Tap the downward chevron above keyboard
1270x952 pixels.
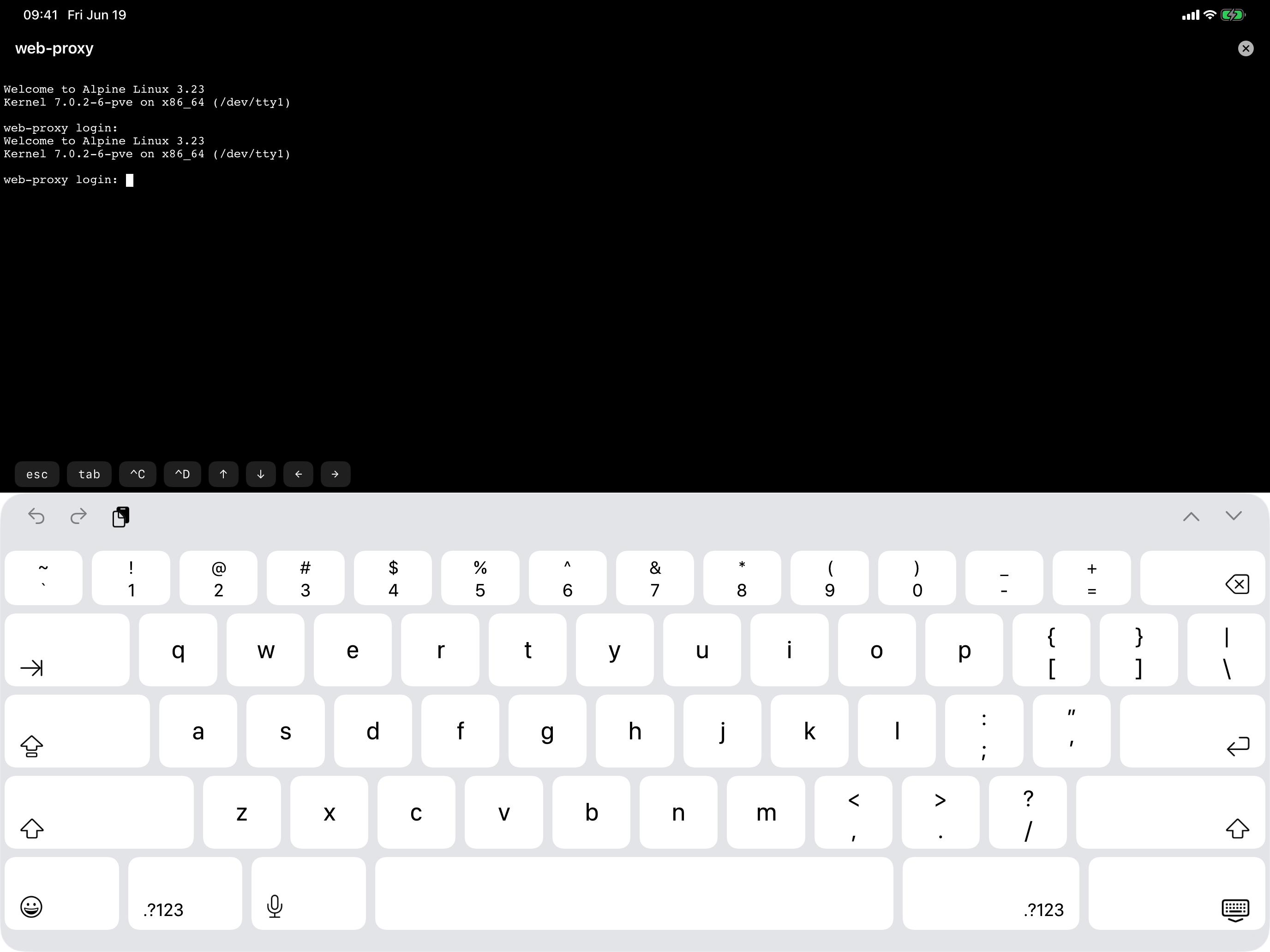tap(1233, 516)
